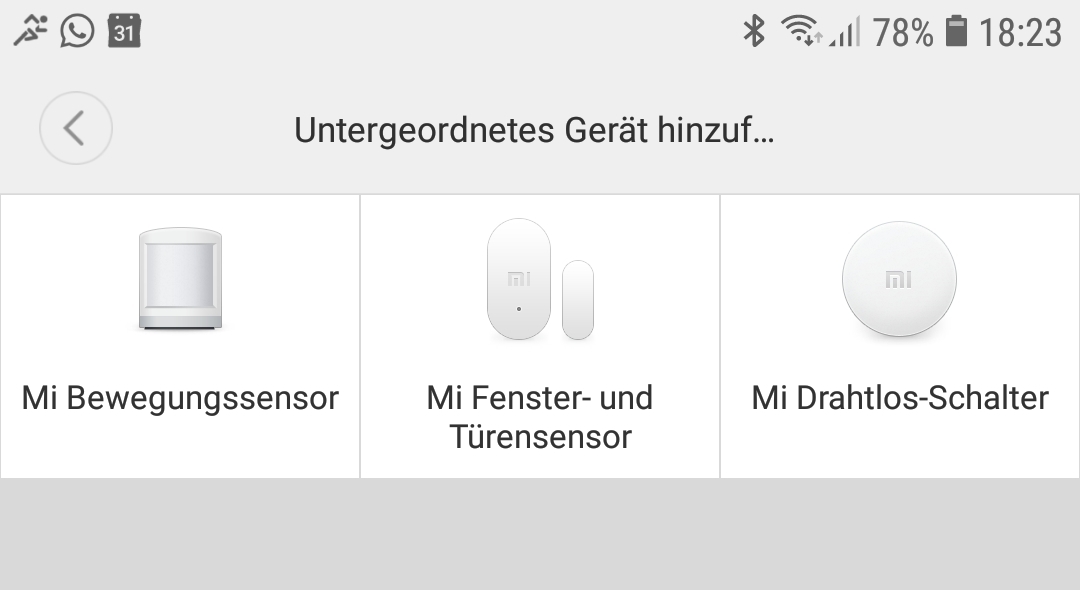Tap the Mi motion sensor product image
Viewport: 1080px width, 590px height.
180,278
